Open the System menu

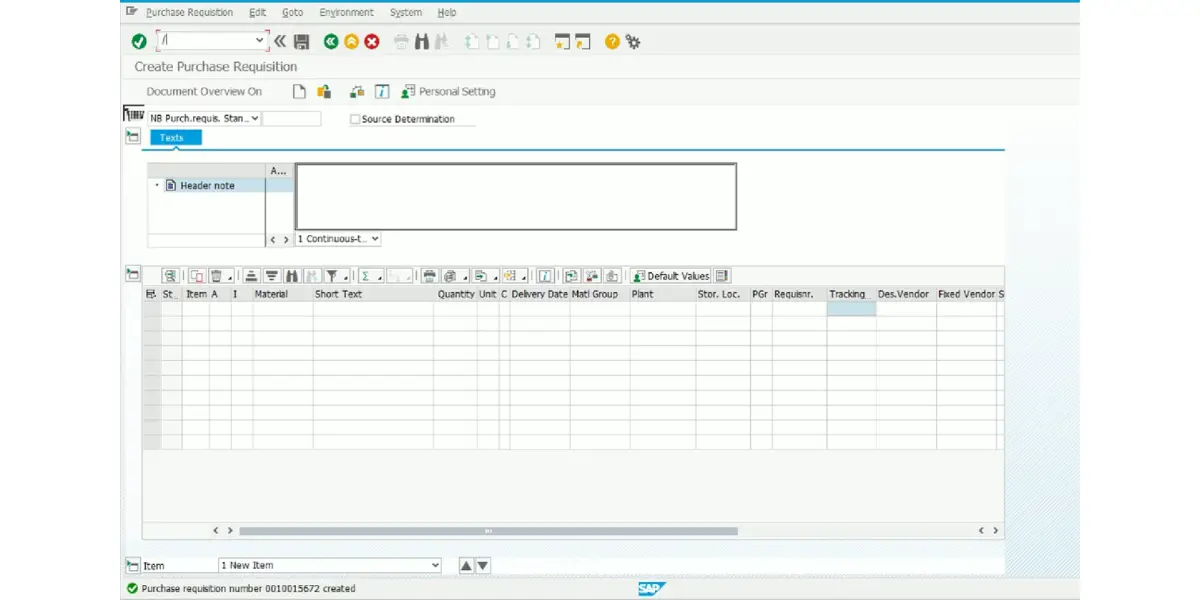tap(405, 12)
